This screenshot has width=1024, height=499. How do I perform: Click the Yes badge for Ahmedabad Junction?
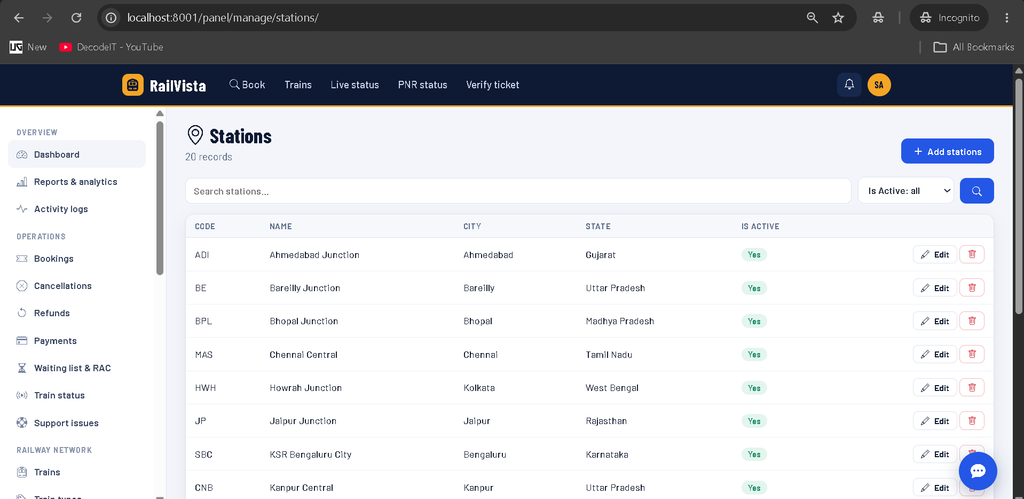[754, 255]
